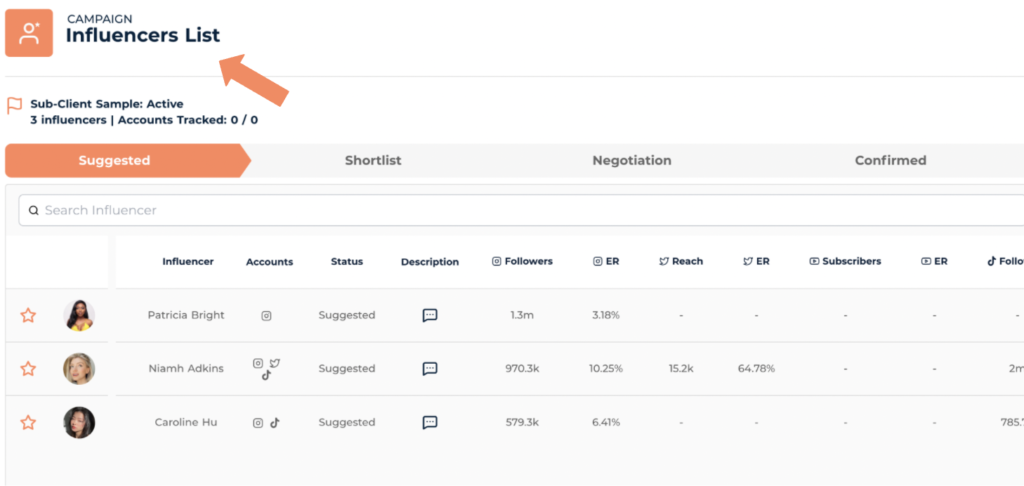Image resolution: width=1024 pixels, height=486 pixels.
Task: Click Niamh Adkins' TikTok account icon
Action: click(266, 376)
